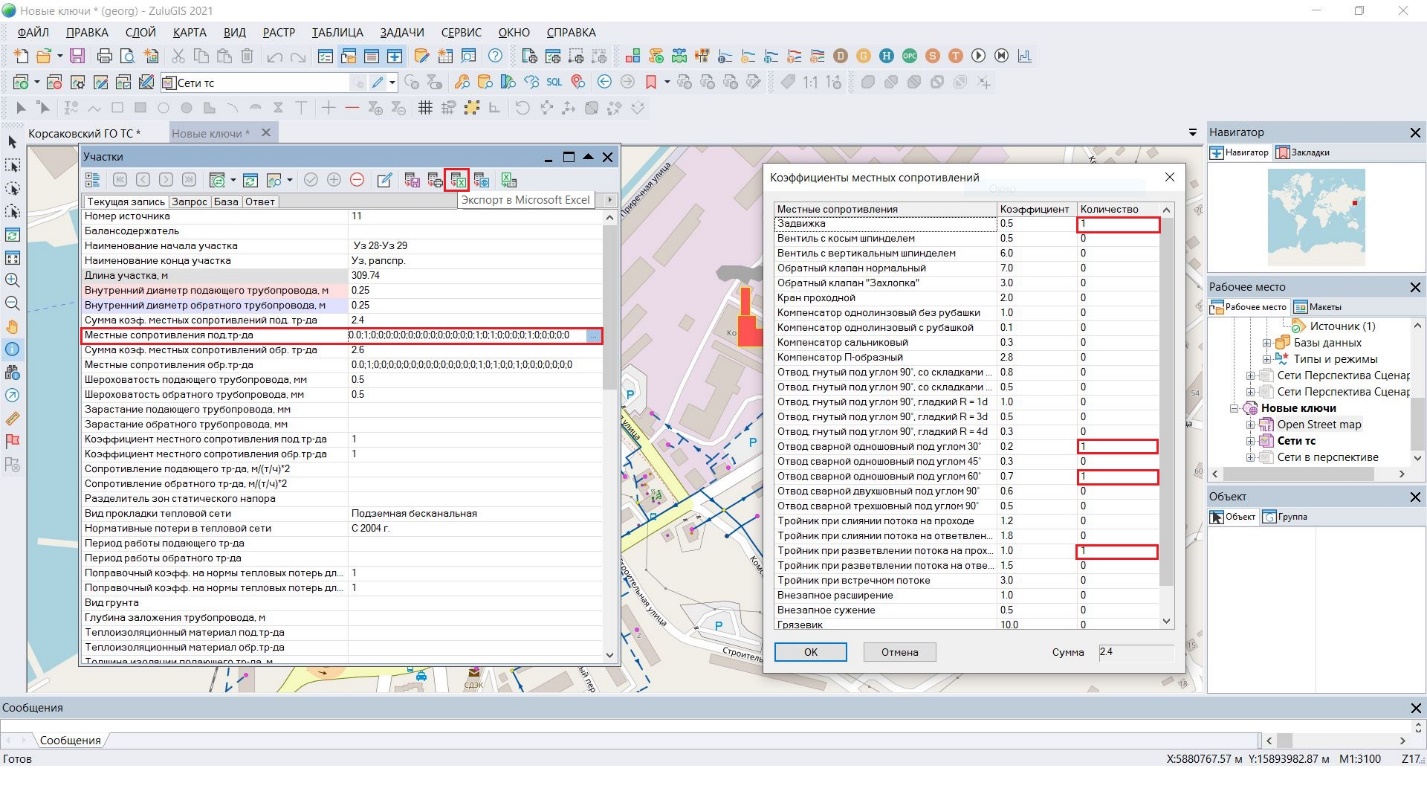Click the Задвижка quantity field
This screenshot has height=803, width=1427.
(1118, 225)
